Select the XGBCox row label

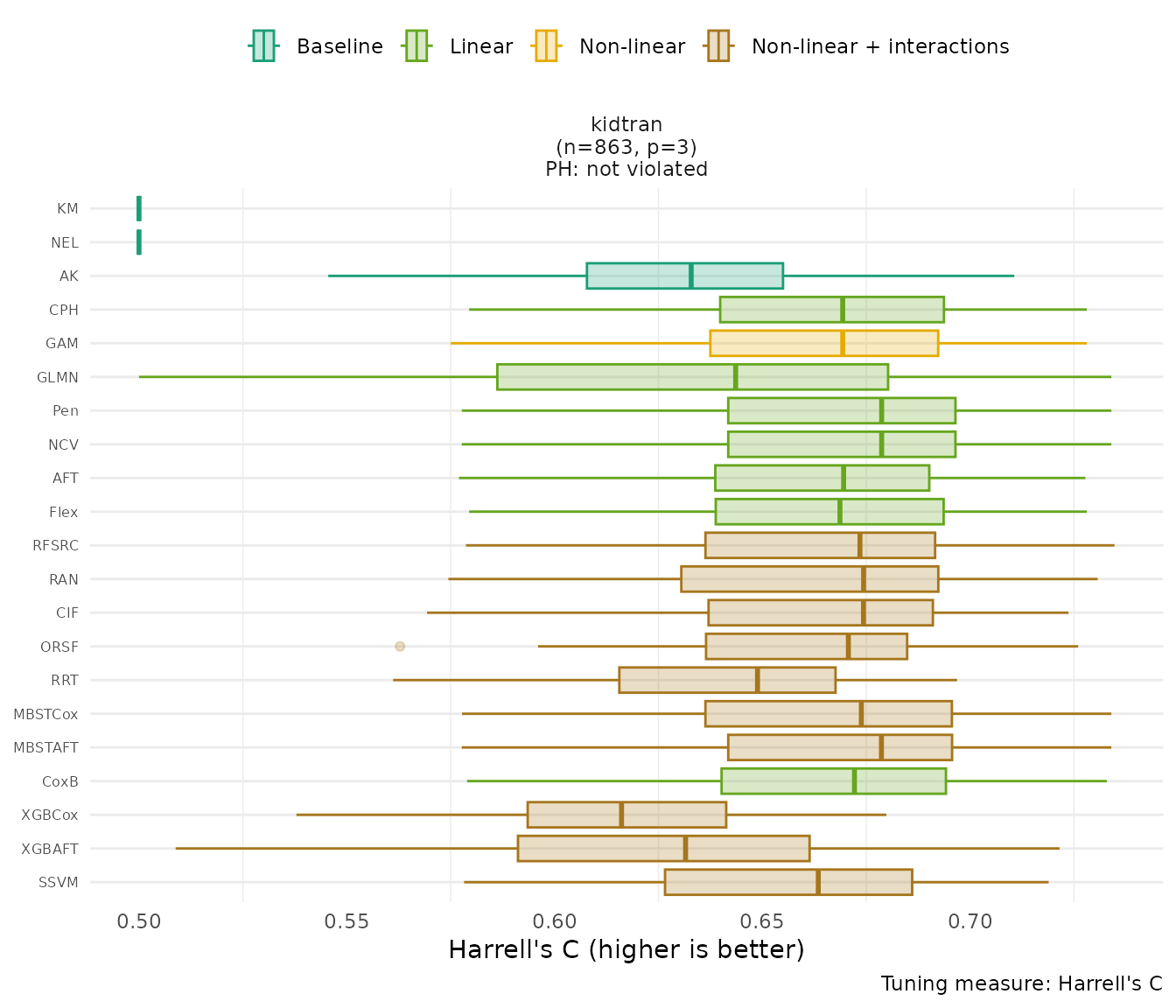click(50, 815)
